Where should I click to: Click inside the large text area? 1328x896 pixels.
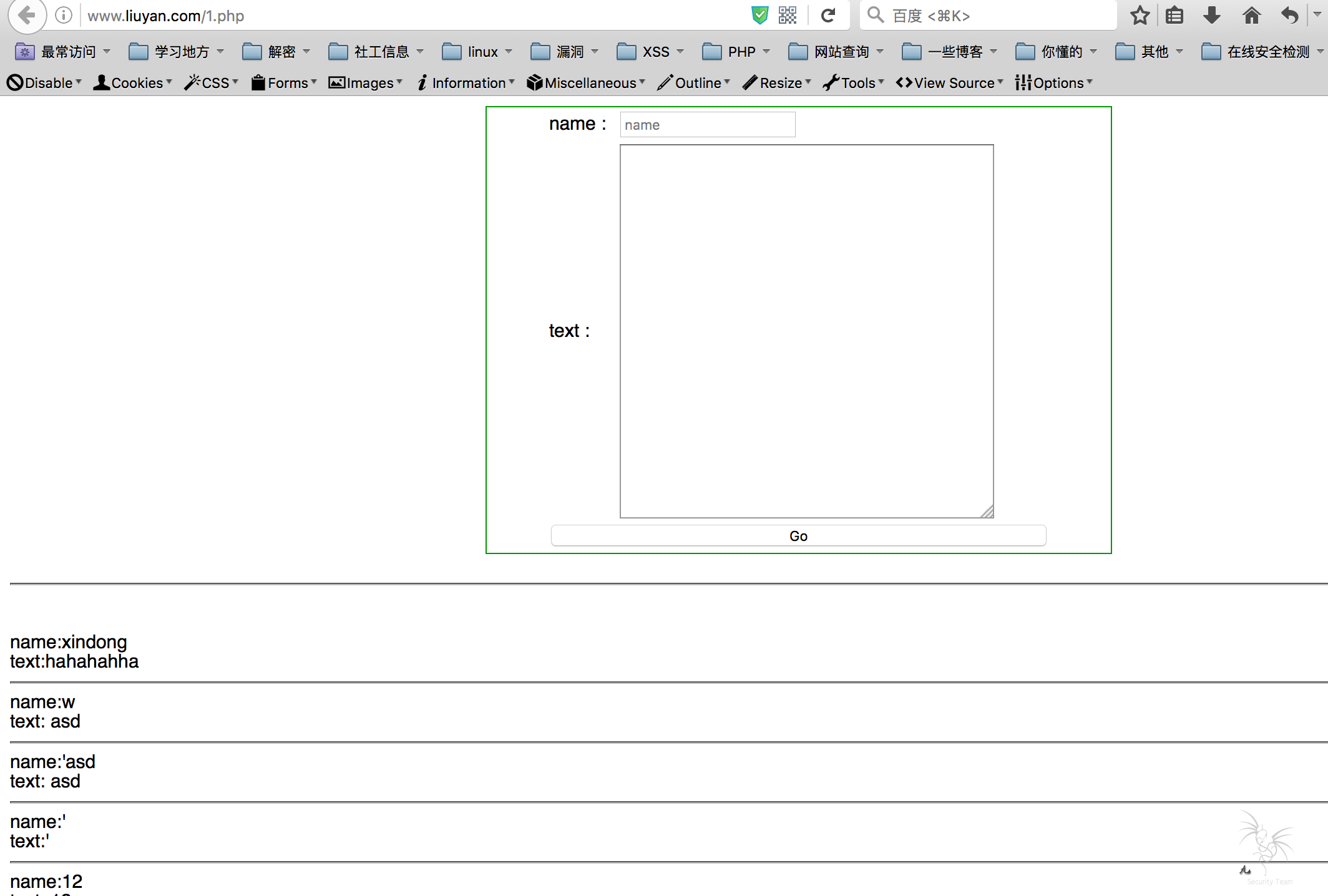(806, 331)
